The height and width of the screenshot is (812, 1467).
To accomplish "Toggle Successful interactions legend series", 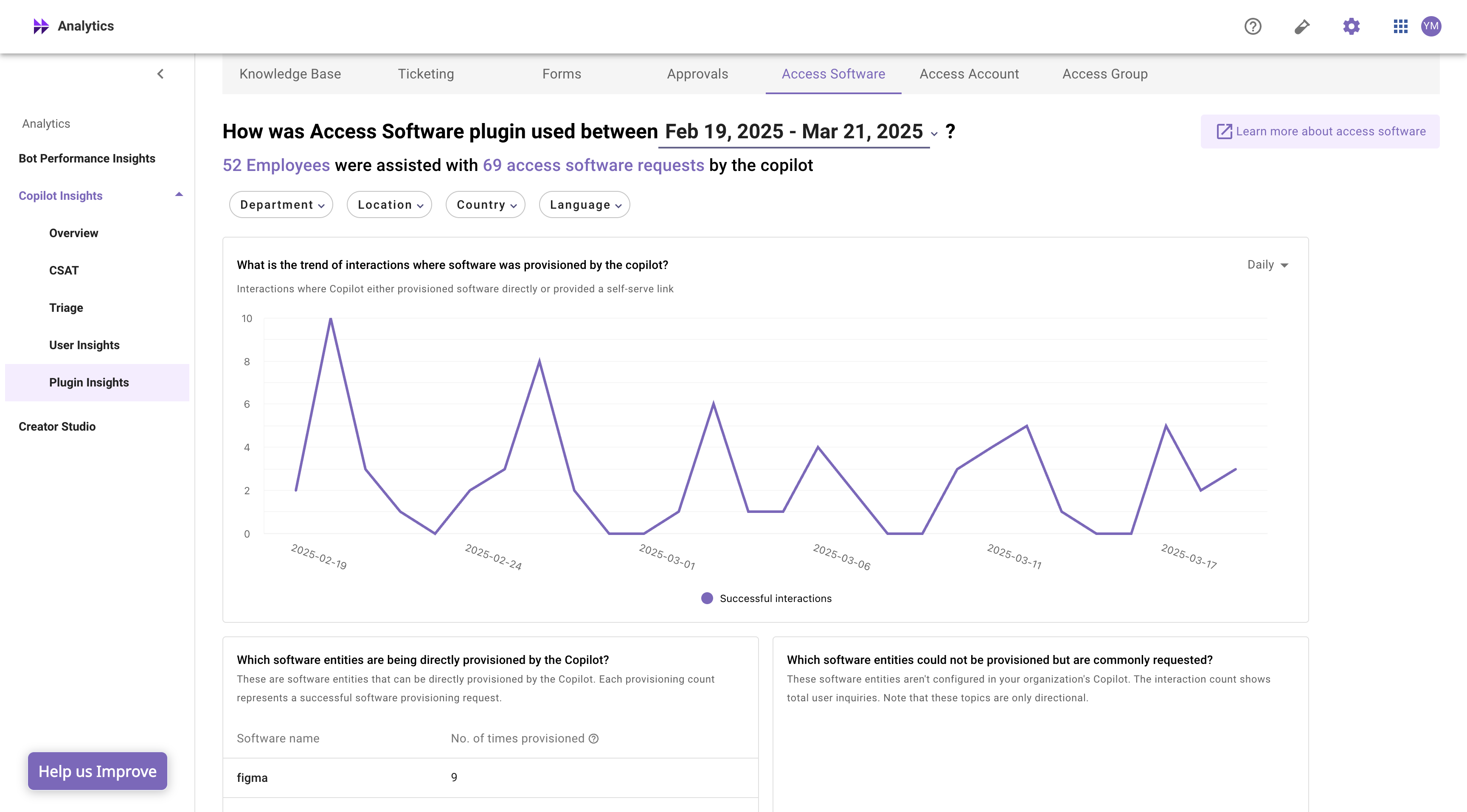I will tap(766, 598).
